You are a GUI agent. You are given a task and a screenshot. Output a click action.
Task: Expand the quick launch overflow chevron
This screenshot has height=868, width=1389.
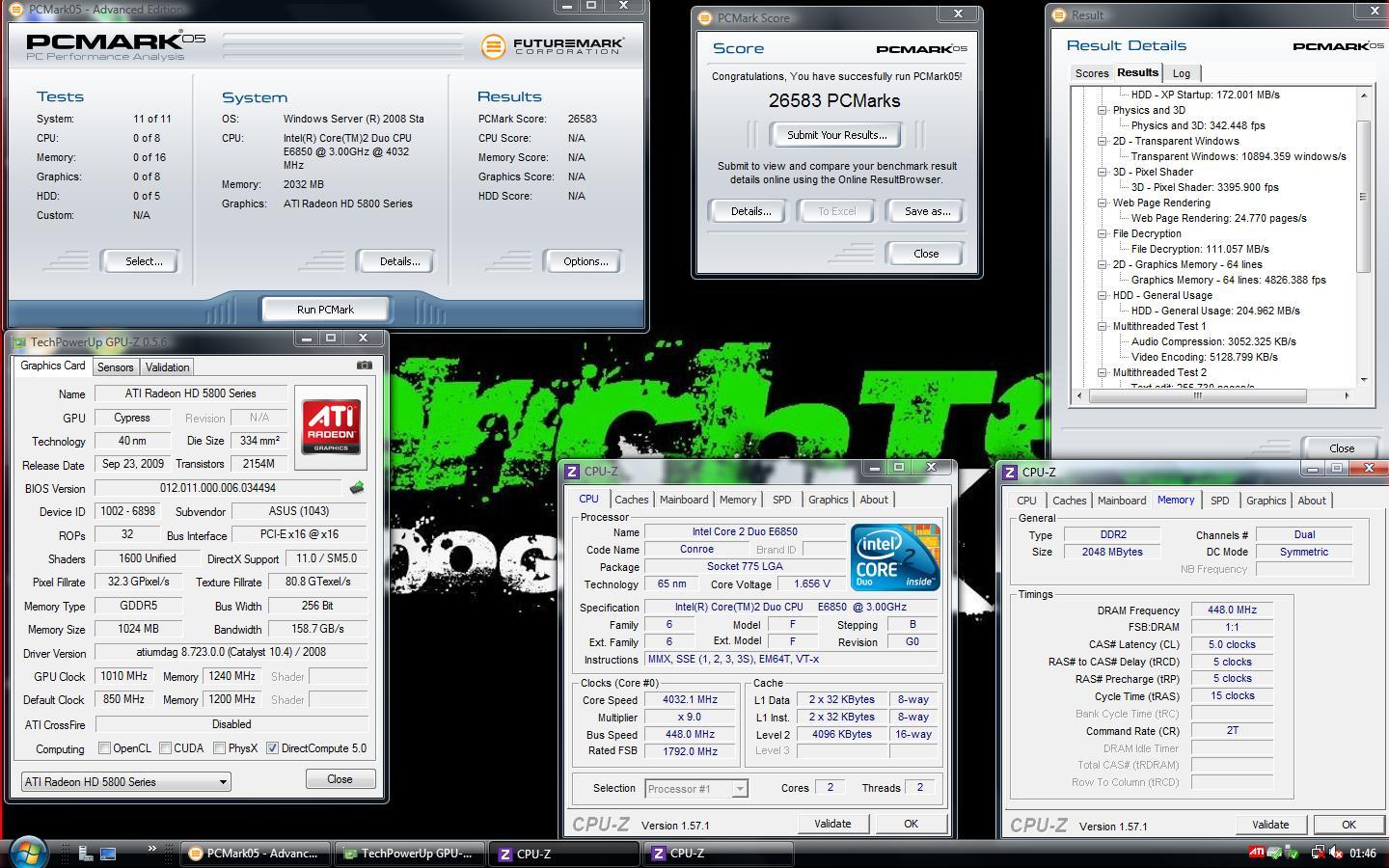pos(151,849)
